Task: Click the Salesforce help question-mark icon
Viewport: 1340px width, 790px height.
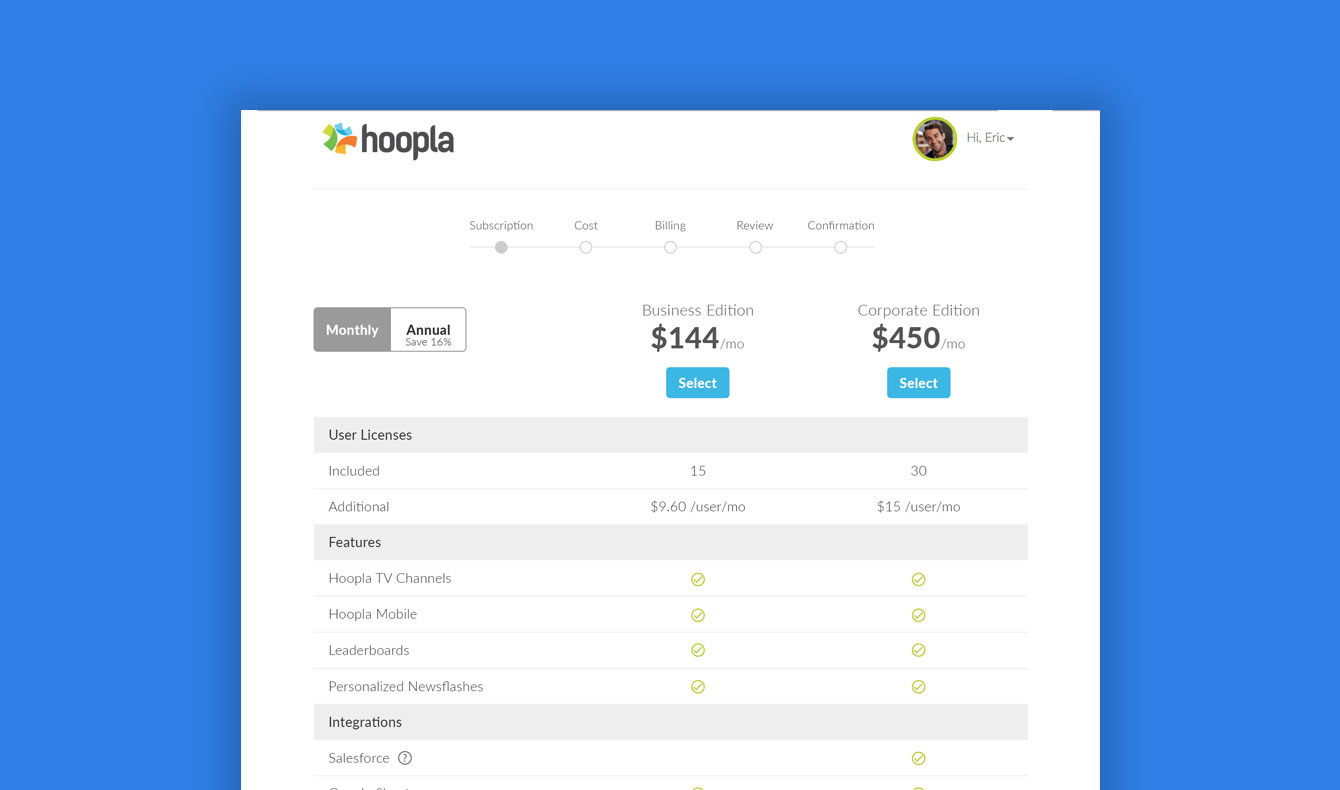Action: point(405,758)
